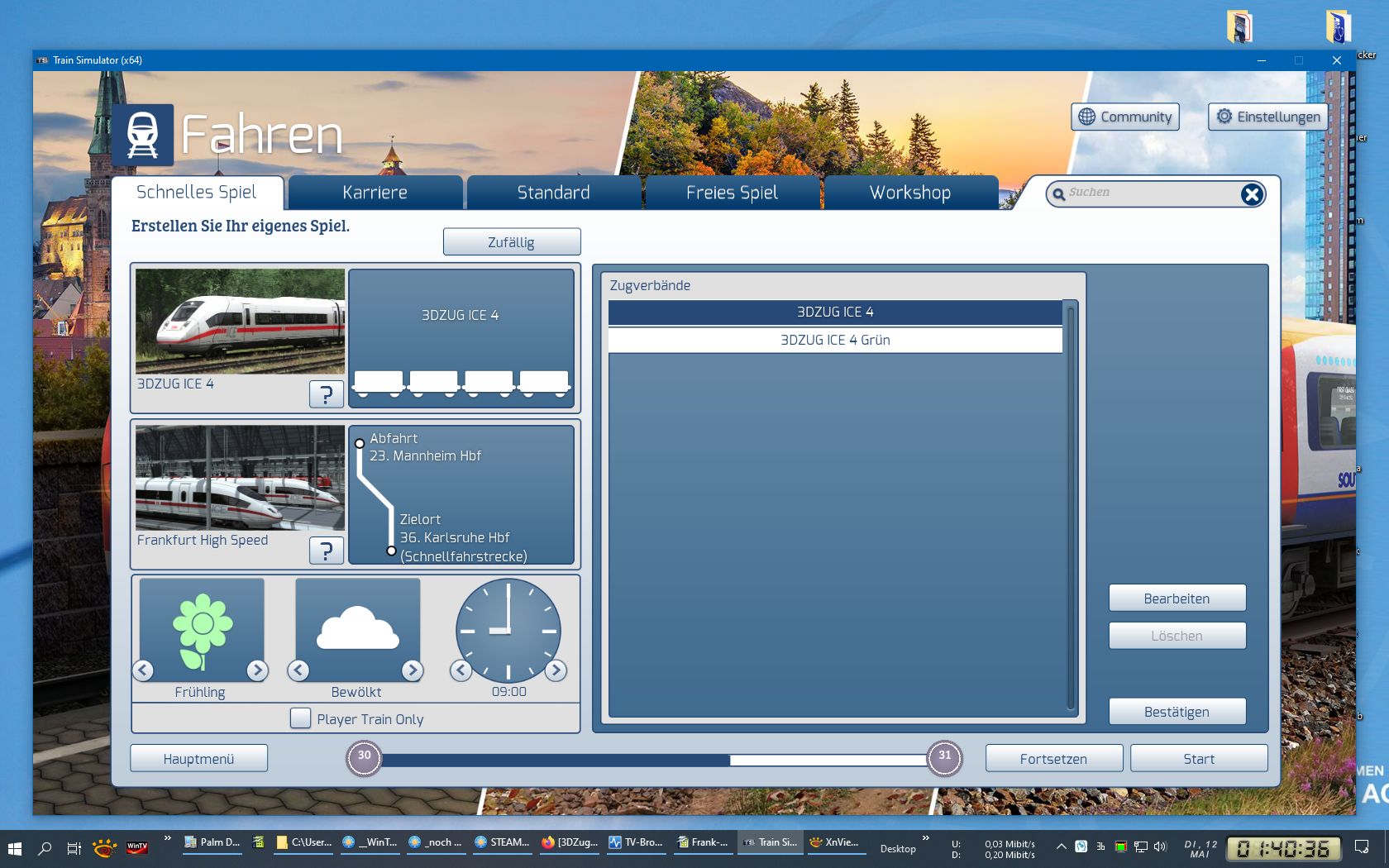1389x868 pixels.
Task: Open the Freies Spiel tab
Action: point(733,193)
